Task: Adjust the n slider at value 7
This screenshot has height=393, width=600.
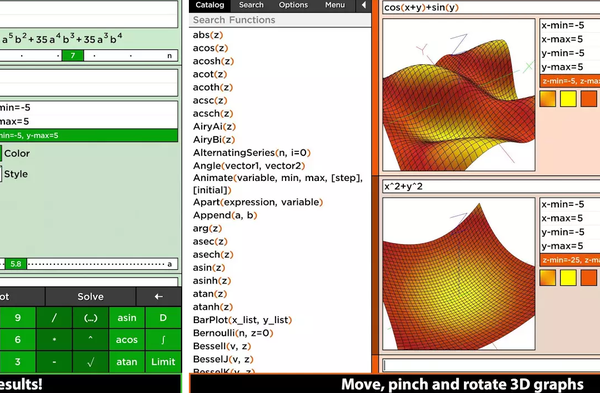Action: pos(72,55)
